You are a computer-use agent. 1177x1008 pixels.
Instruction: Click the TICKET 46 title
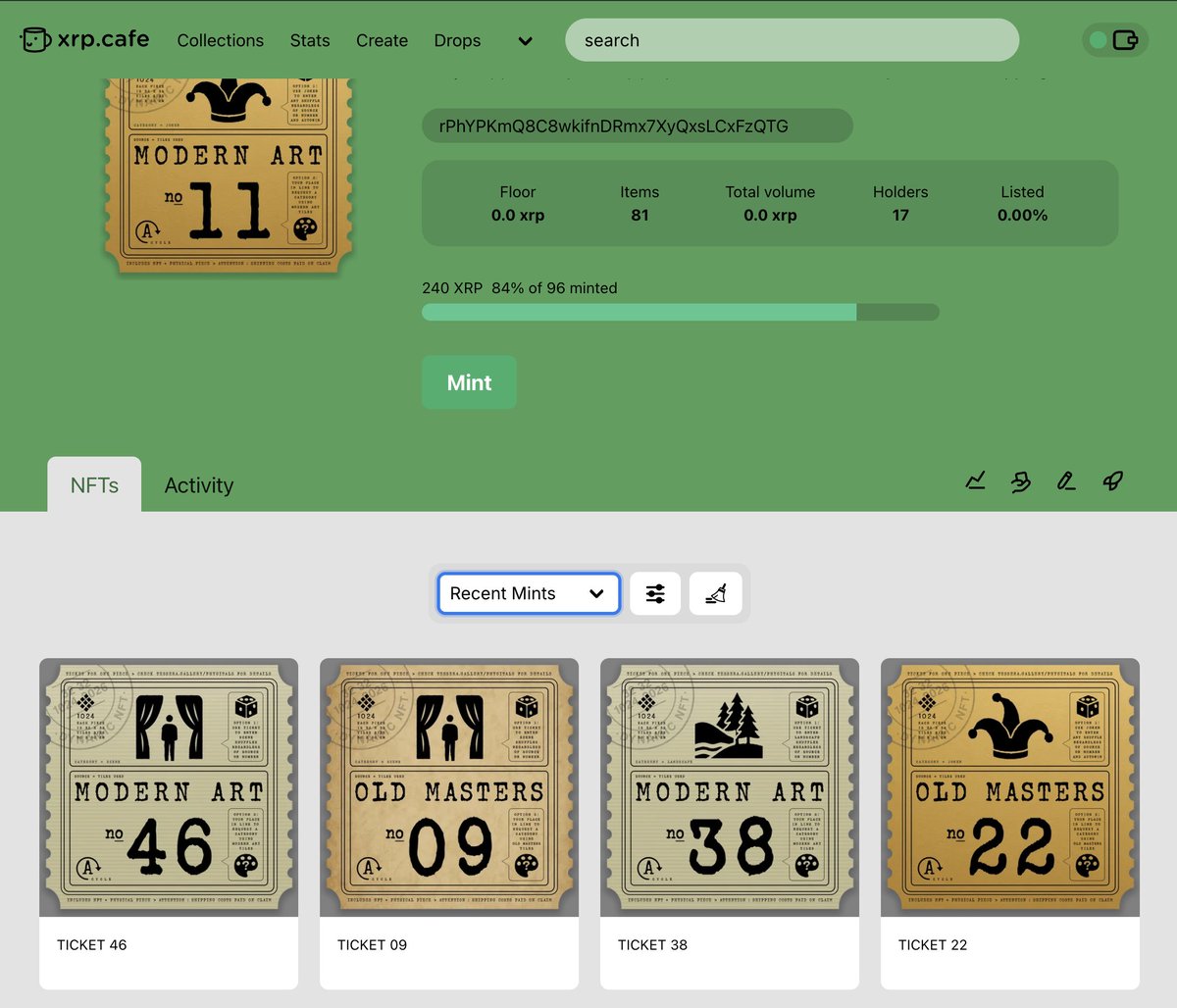(92, 945)
